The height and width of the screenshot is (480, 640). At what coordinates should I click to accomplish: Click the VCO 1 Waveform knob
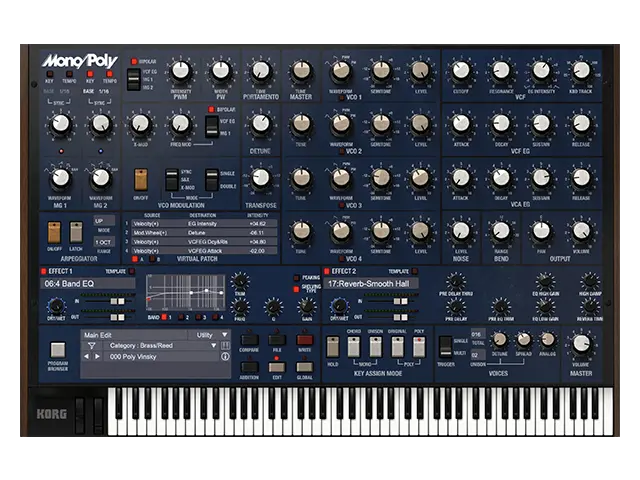[x=341, y=71]
